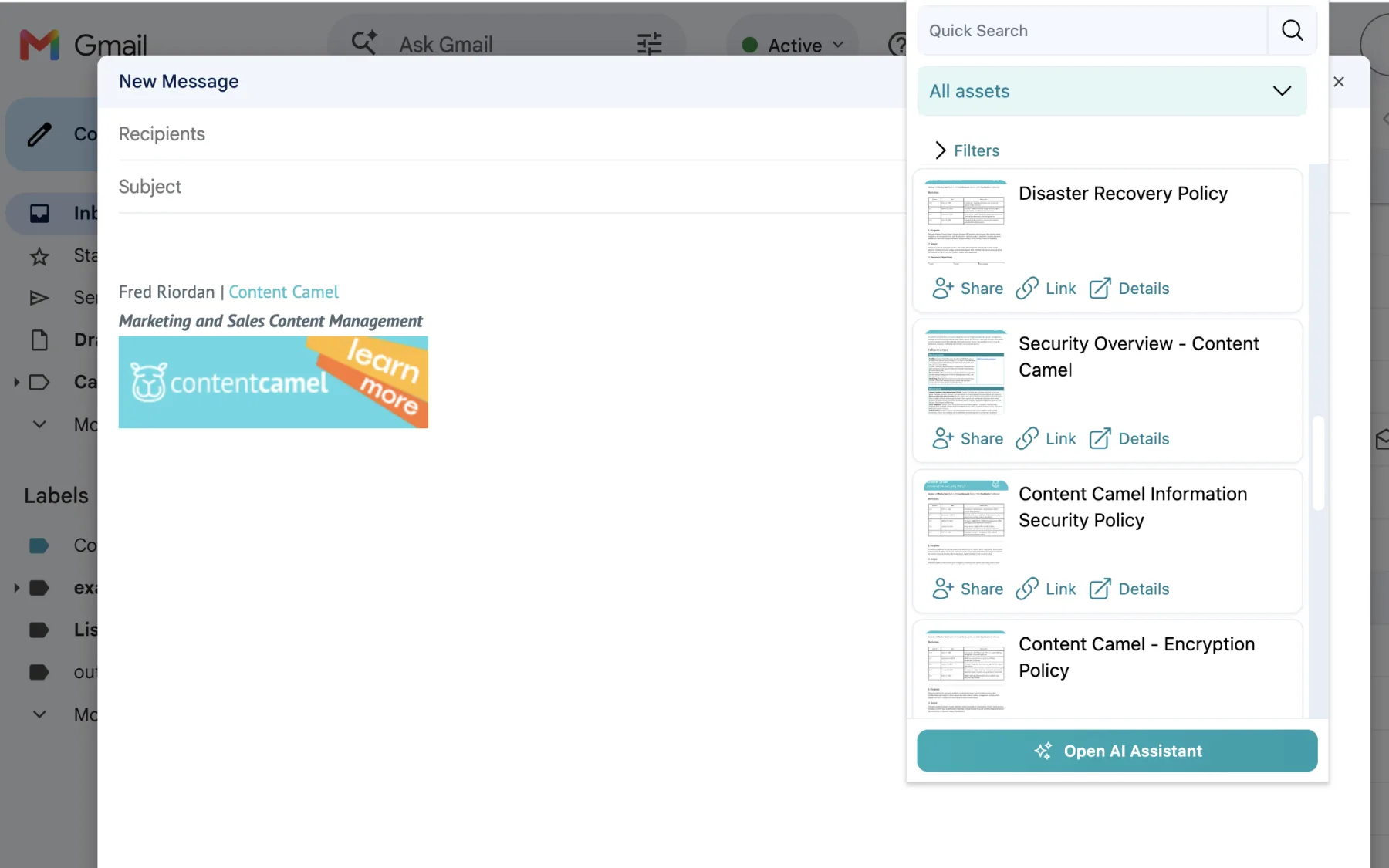Image resolution: width=1389 pixels, height=868 pixels.
Task: Copy Link for Security Overview asset
Action: click(1046, 439)
